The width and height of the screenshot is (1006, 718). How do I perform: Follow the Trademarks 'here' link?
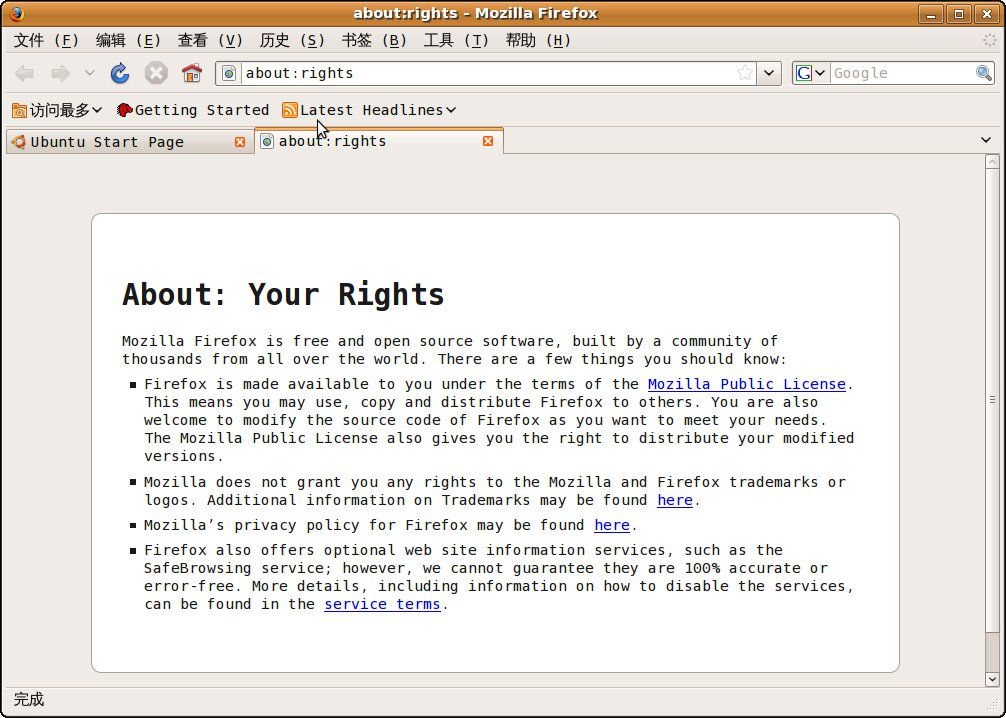(675, 500)
